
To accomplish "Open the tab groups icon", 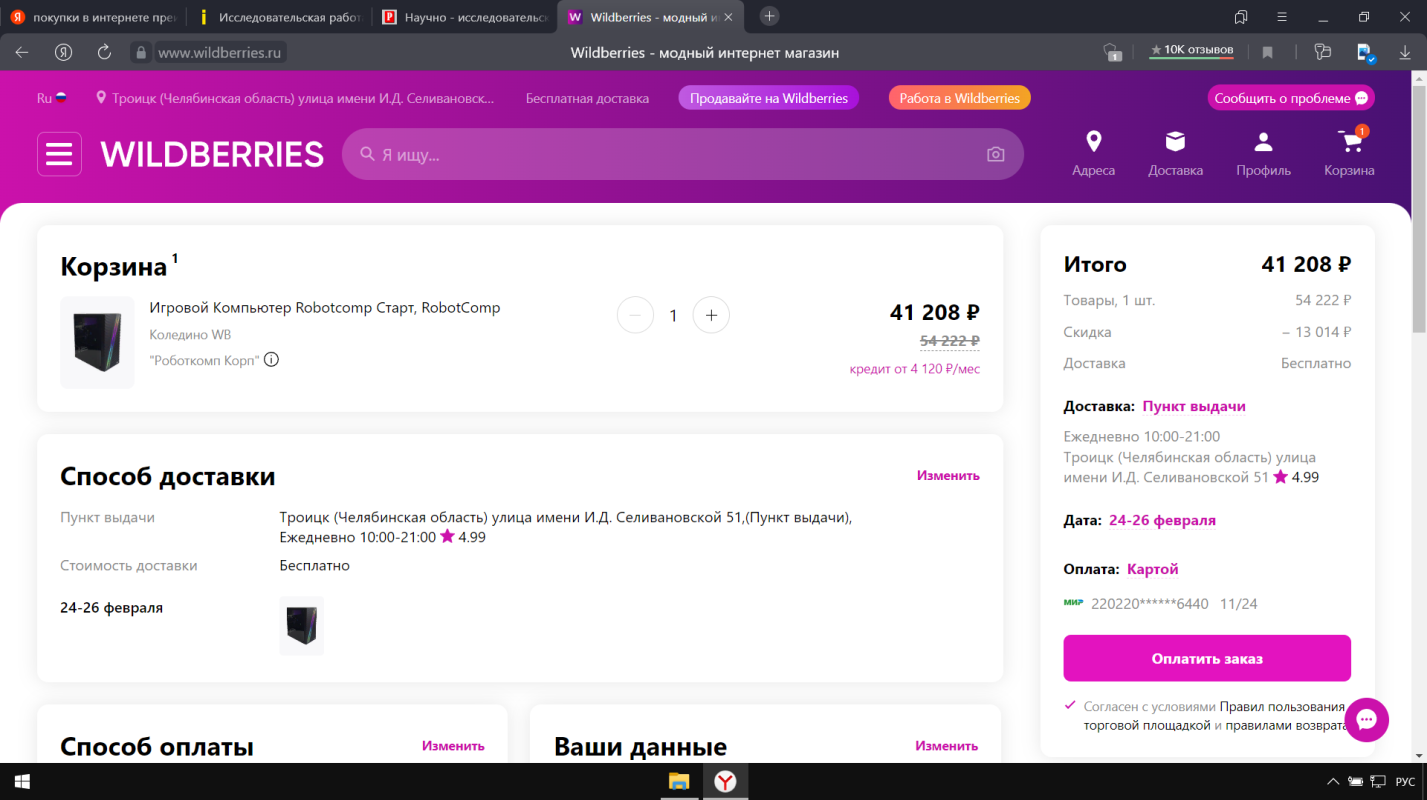I will (x=1241, y=17).
